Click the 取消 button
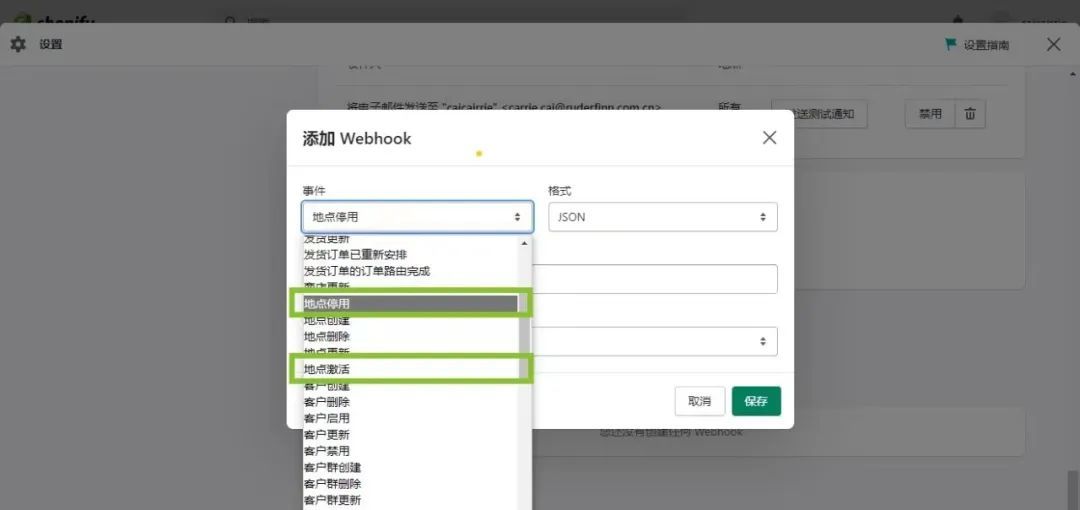The image size is (1080, 510). coord(700,401)
